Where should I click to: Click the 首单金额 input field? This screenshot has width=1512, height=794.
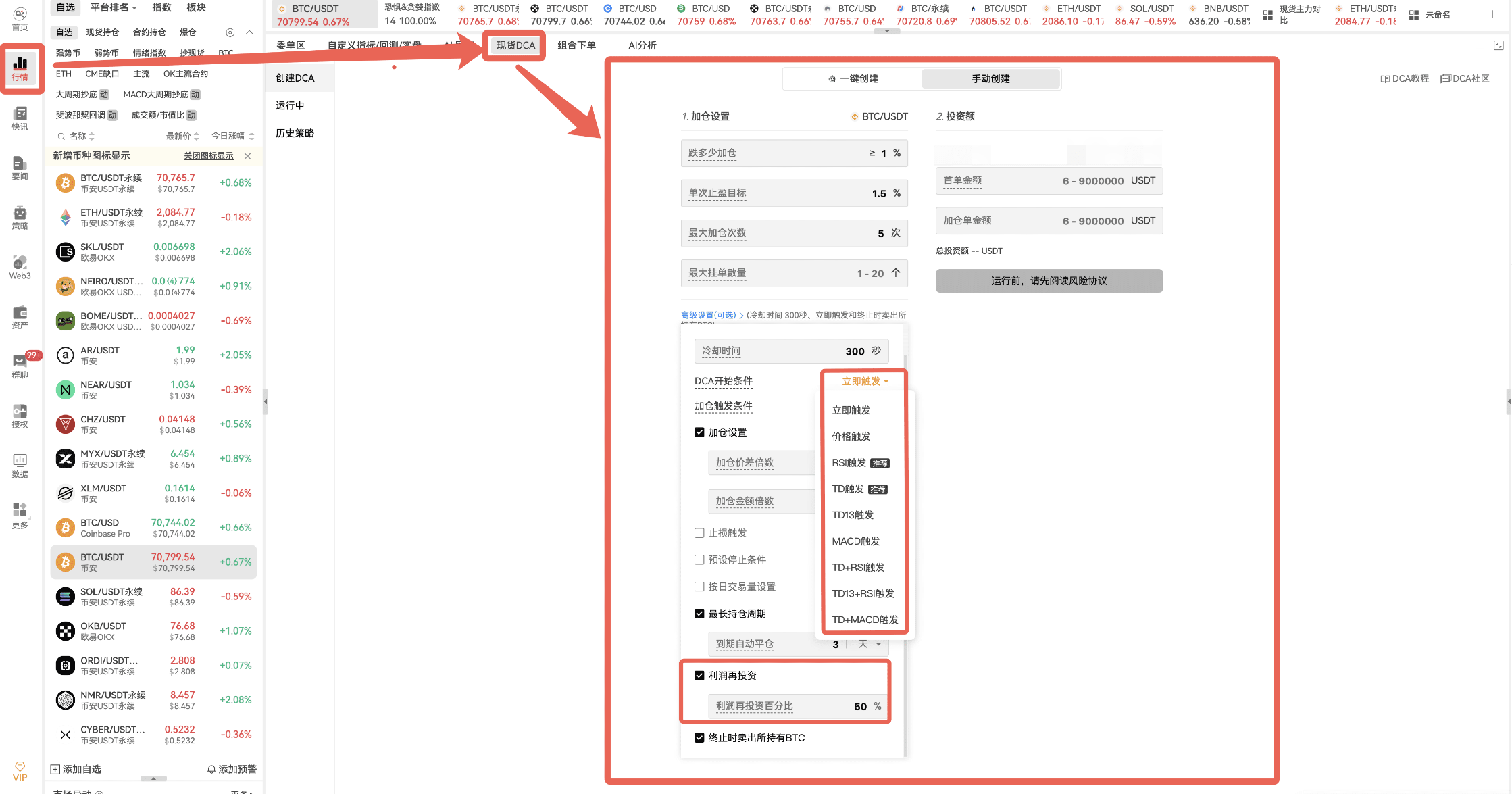pos(1047,180)
